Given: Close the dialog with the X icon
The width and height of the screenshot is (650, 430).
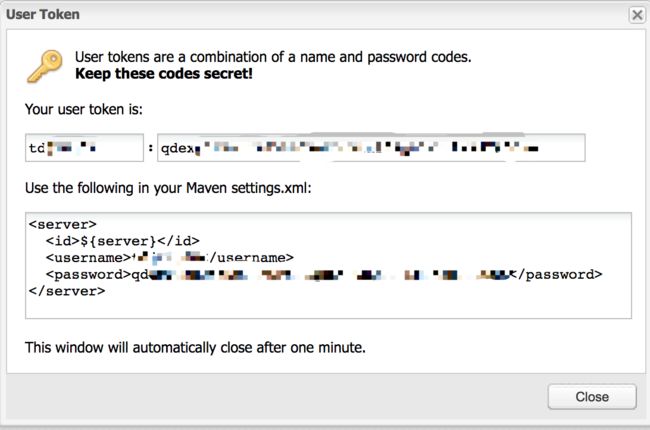Looking at the screenshot, I should tap(637, 15).
